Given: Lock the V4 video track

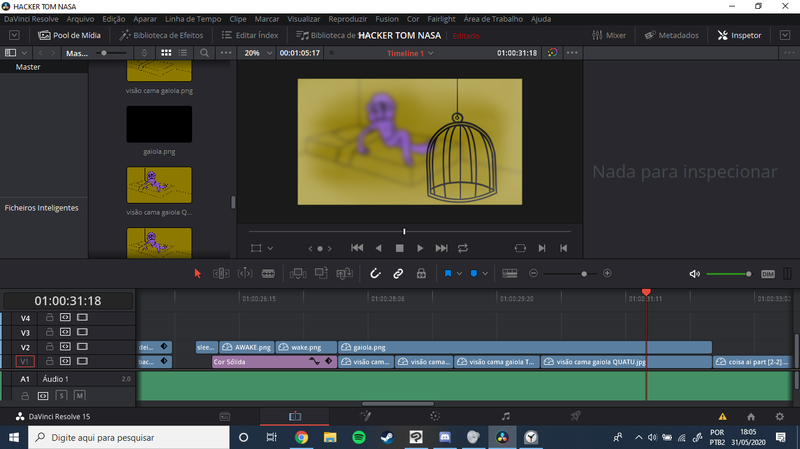Looking at the screenshot, I should pyautogui.click(x=49, y=317).
